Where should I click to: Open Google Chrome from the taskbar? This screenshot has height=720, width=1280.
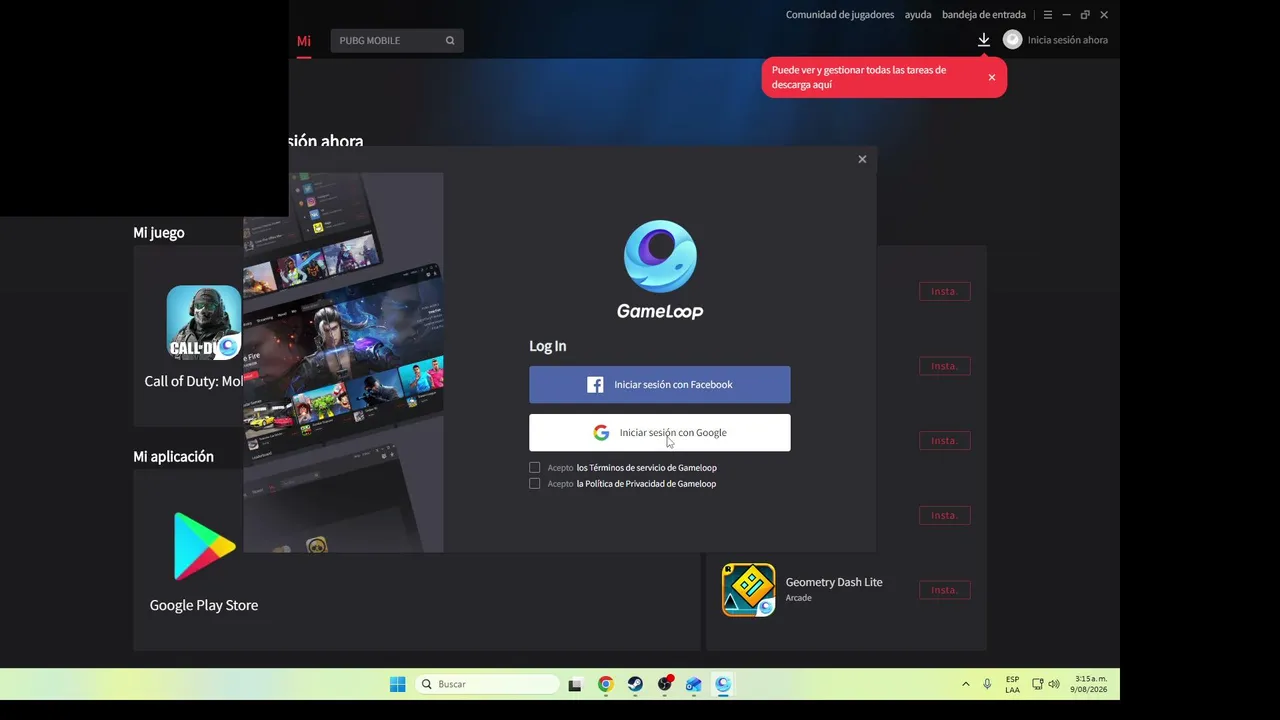(605, 684)
